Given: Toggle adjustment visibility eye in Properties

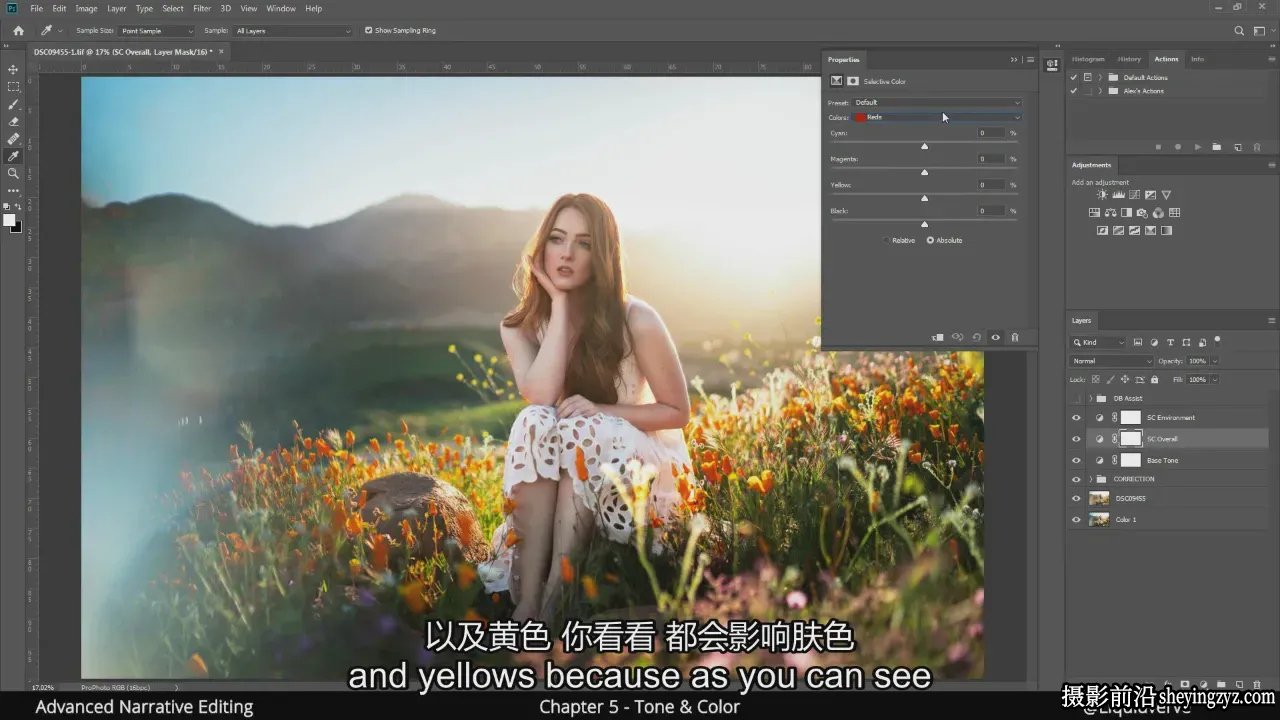Looking at the screenshot, I should (x=995, y=338).
